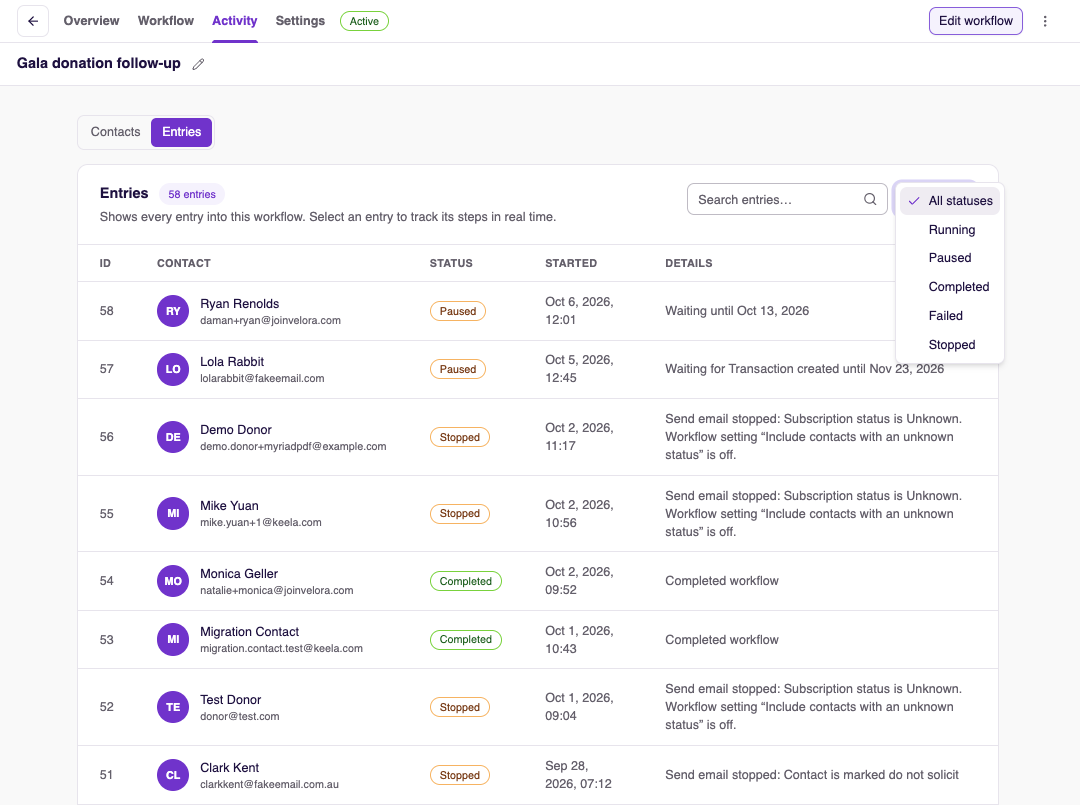
Task: Switch to the Workflow tab
Action: pyautogui.click(x=165, y=21)
